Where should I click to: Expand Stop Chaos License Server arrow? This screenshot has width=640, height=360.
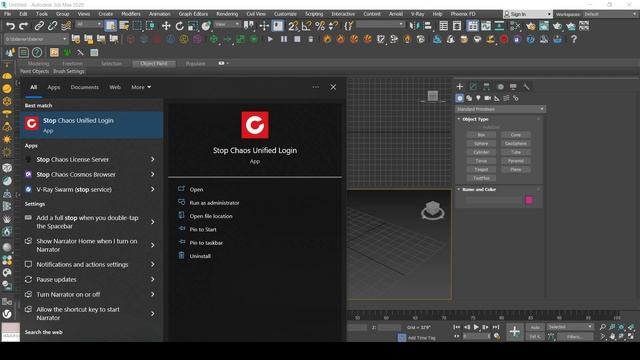152,160
